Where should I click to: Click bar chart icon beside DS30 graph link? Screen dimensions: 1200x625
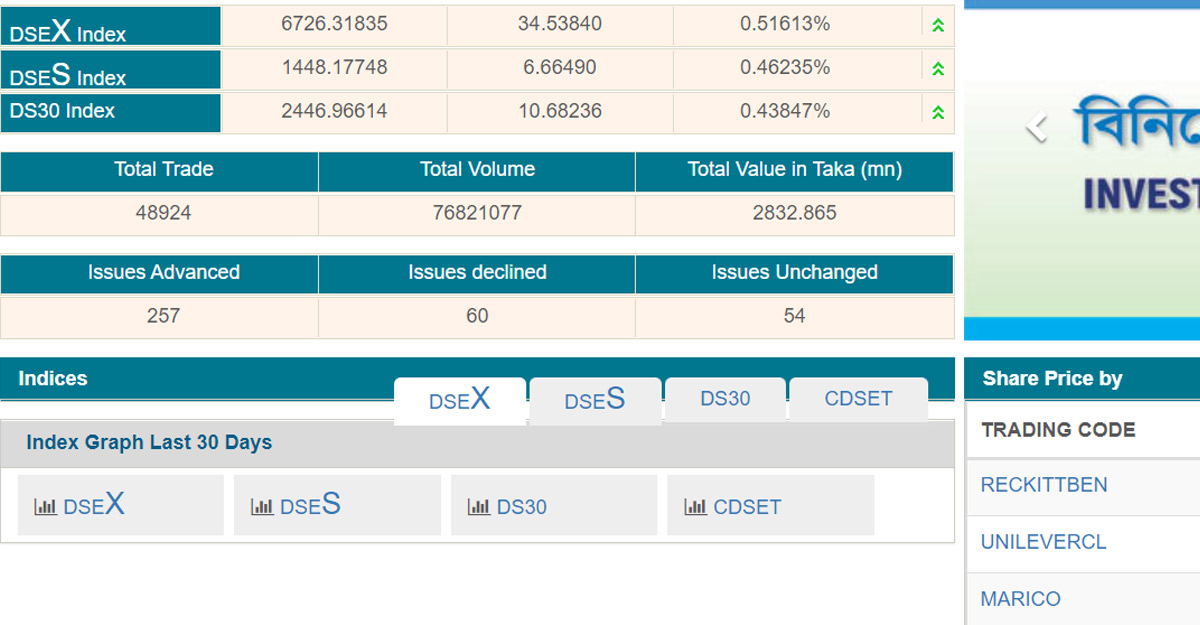(x=479, y=507)
